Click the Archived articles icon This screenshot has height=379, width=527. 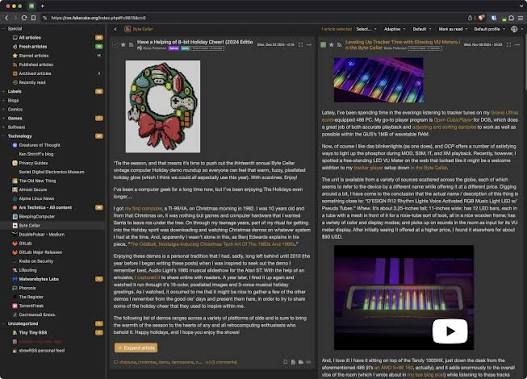pos(15,73)
